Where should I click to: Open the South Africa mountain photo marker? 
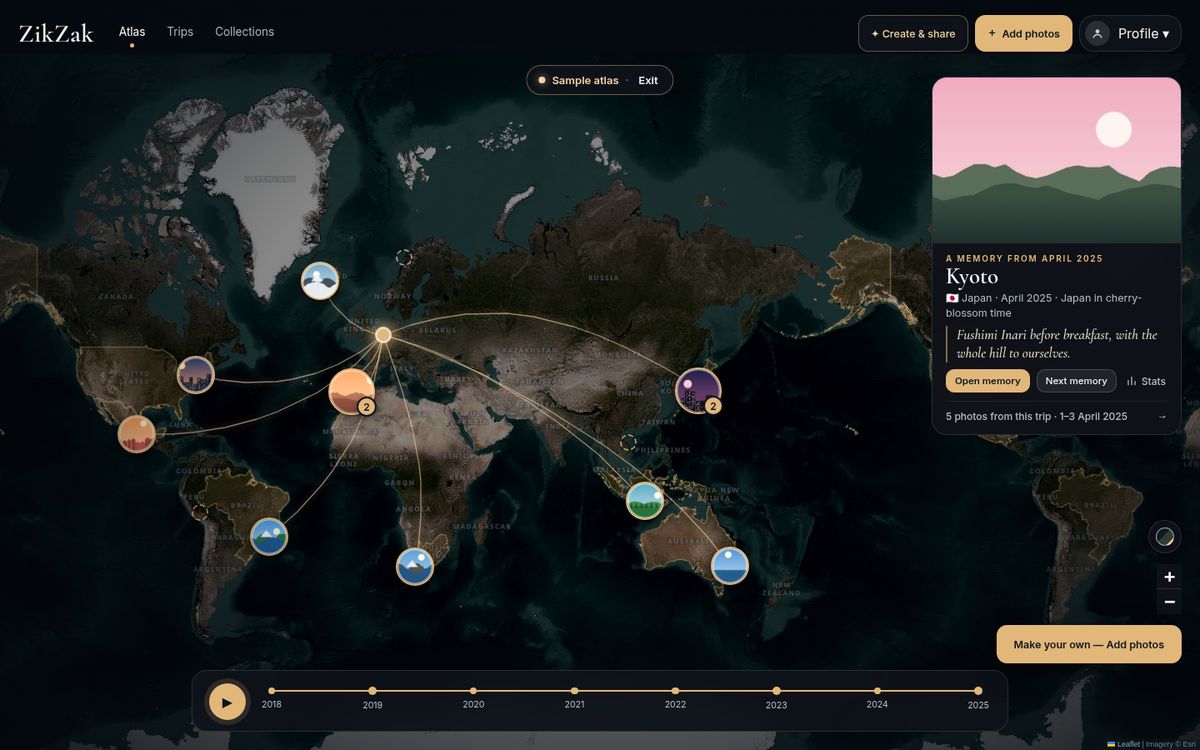(415, 566)
